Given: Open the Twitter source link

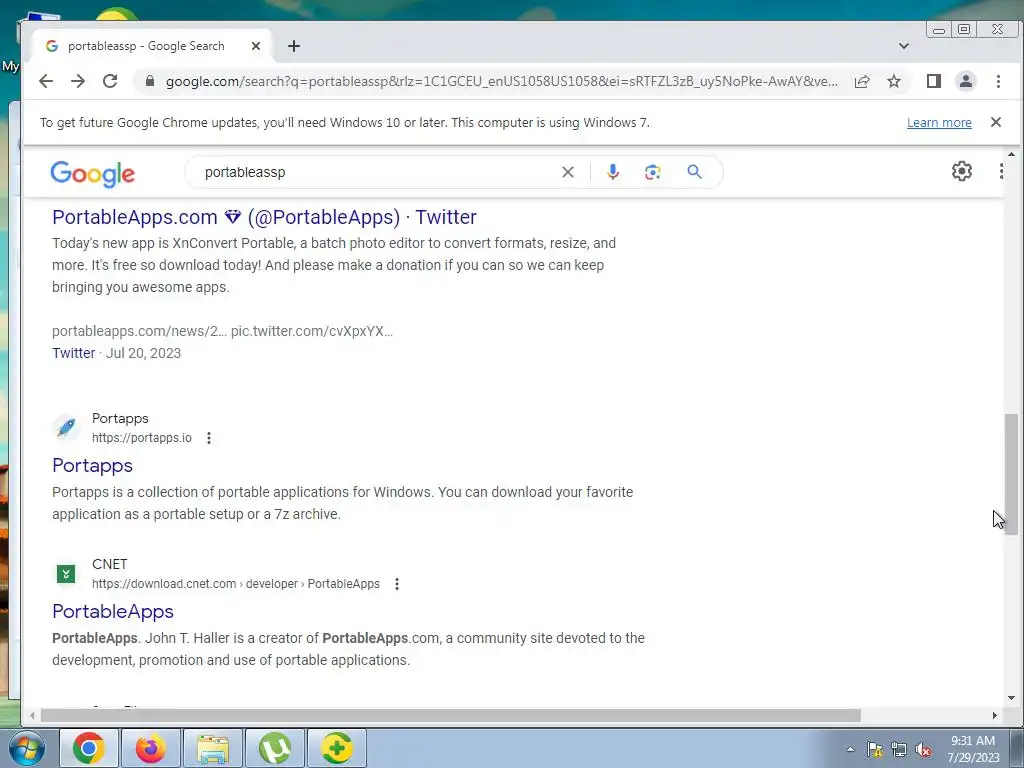Looking at the screenshot, I should coord(74,353).
